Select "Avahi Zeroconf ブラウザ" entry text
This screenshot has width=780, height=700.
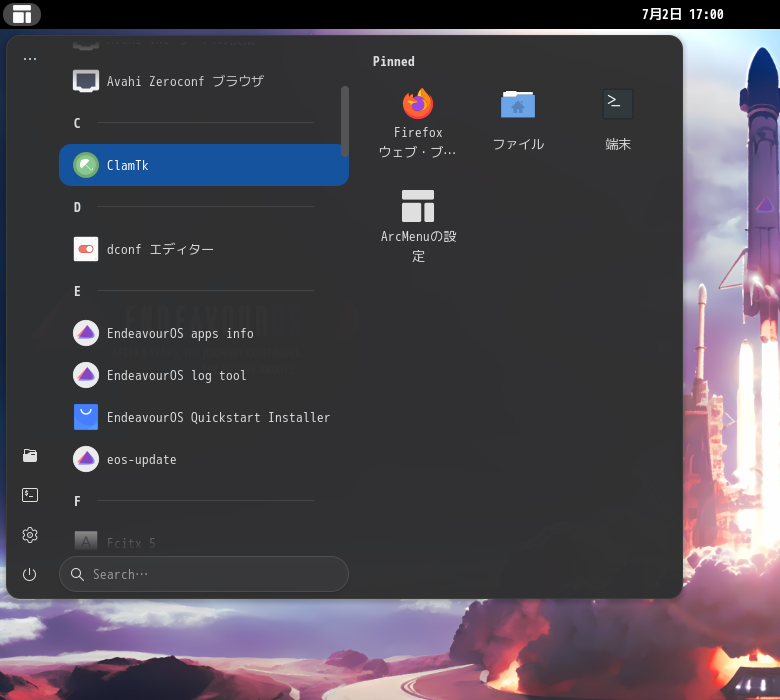(x=185, y=81)
